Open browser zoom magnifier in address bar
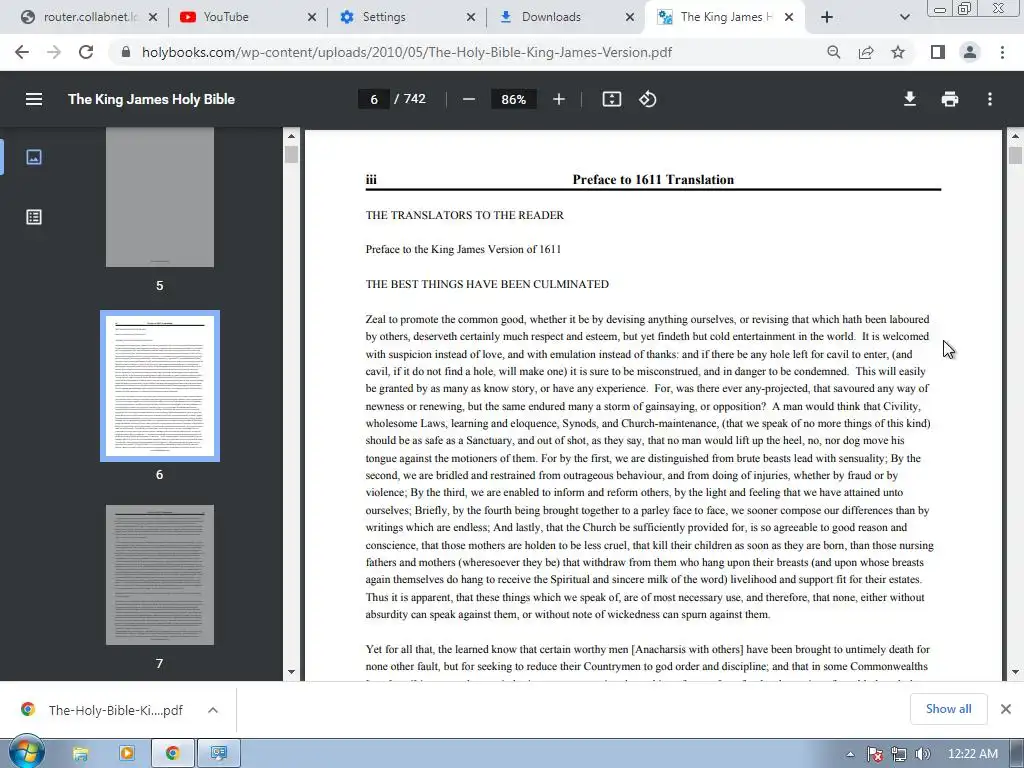1024x768 pixels. 833,52
